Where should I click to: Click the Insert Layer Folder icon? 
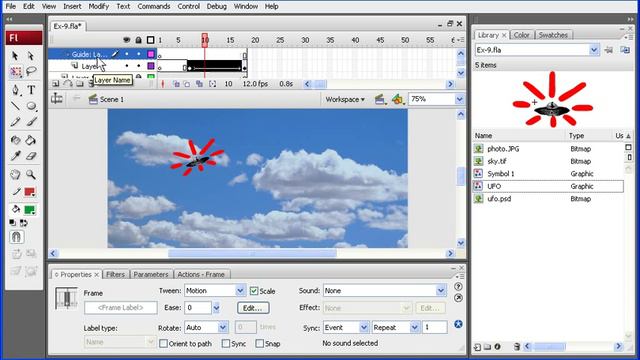click(x=80, y=84)
